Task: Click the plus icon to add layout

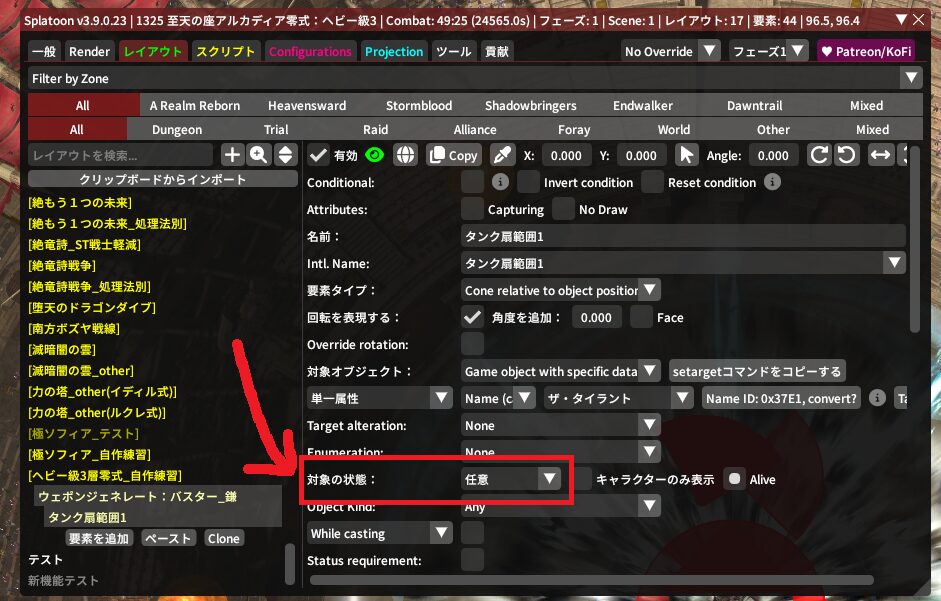Action: pos(232,155)
